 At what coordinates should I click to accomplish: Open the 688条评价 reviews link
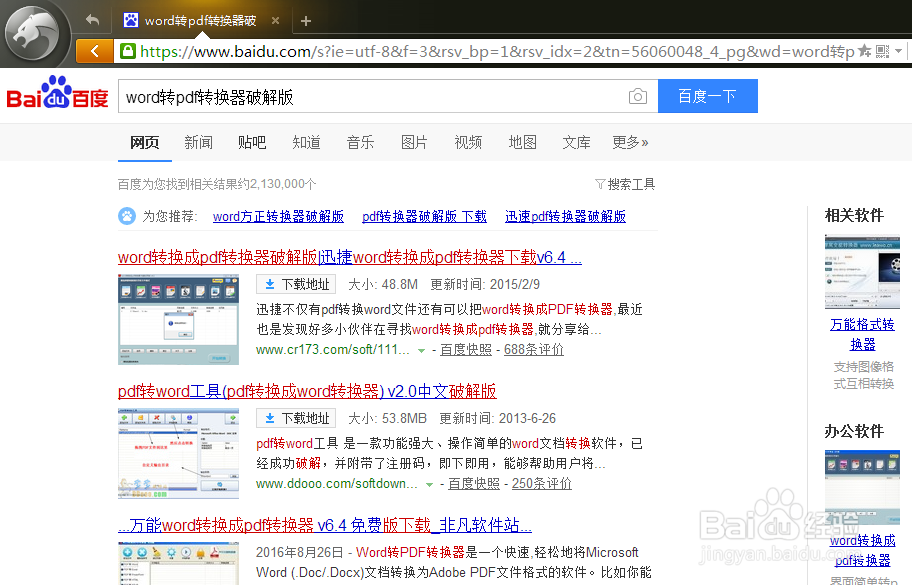coord(533,349)
